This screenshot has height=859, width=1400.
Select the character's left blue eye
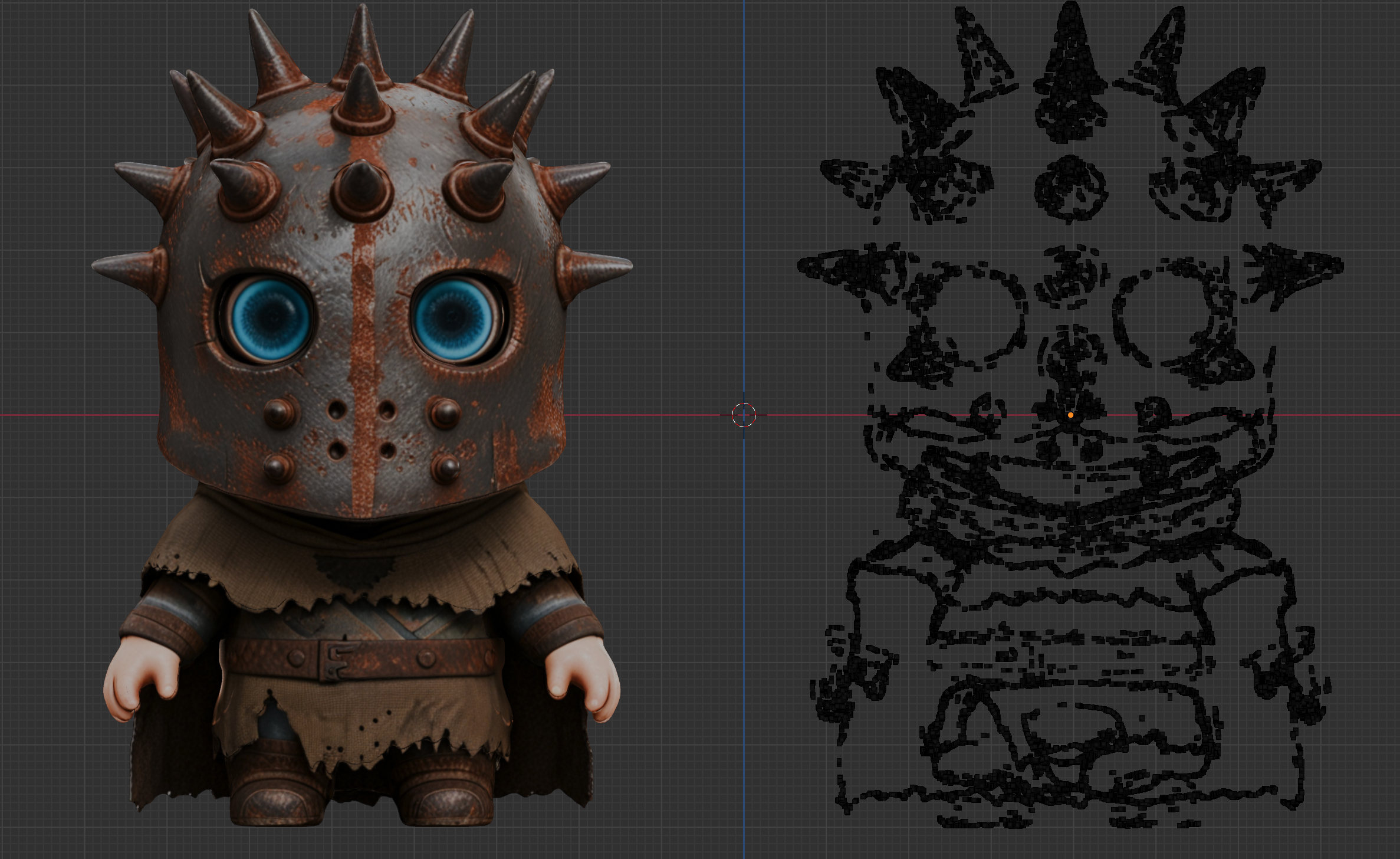pyautogui.click(x=272, y=319)
